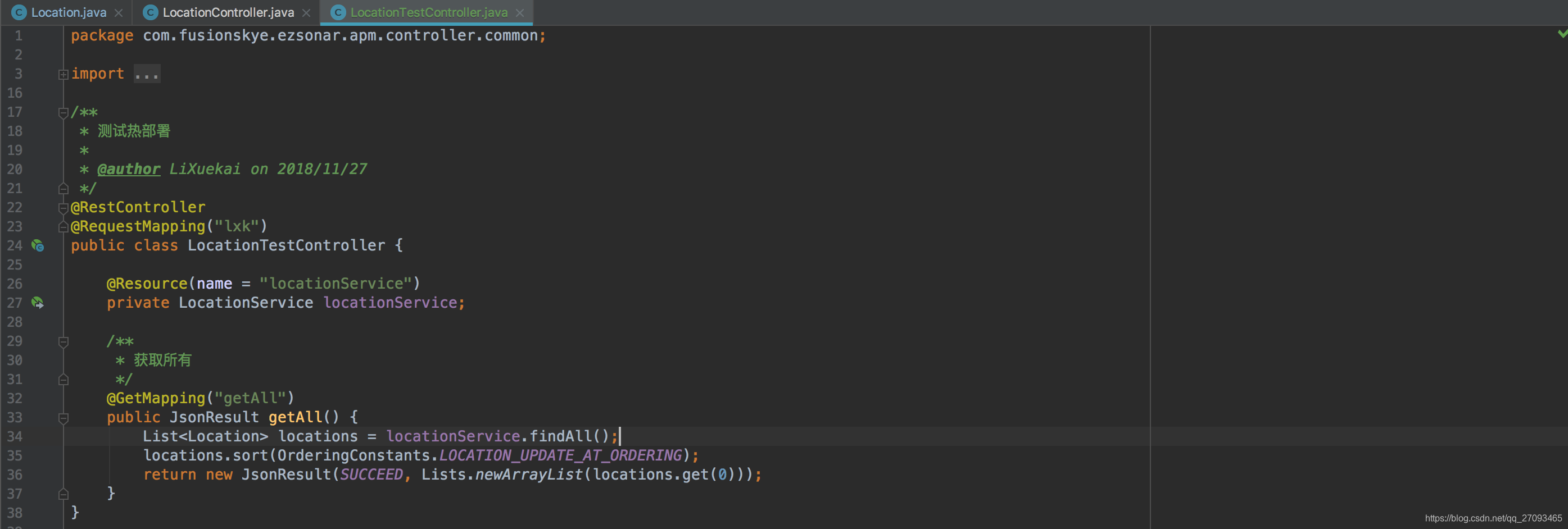Expand the folded import block

(64, 74)
